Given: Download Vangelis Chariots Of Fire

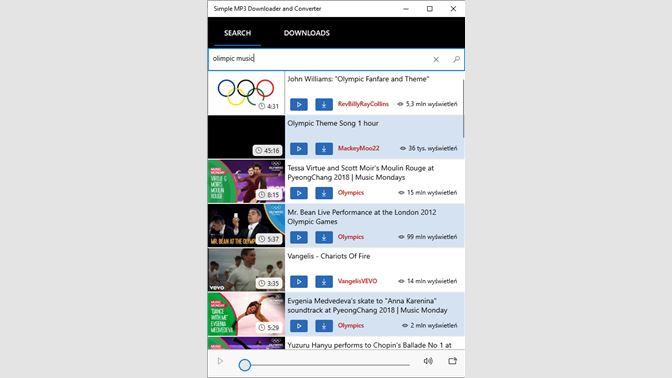Looking at the screenshot, I should [x=324, y=282].
